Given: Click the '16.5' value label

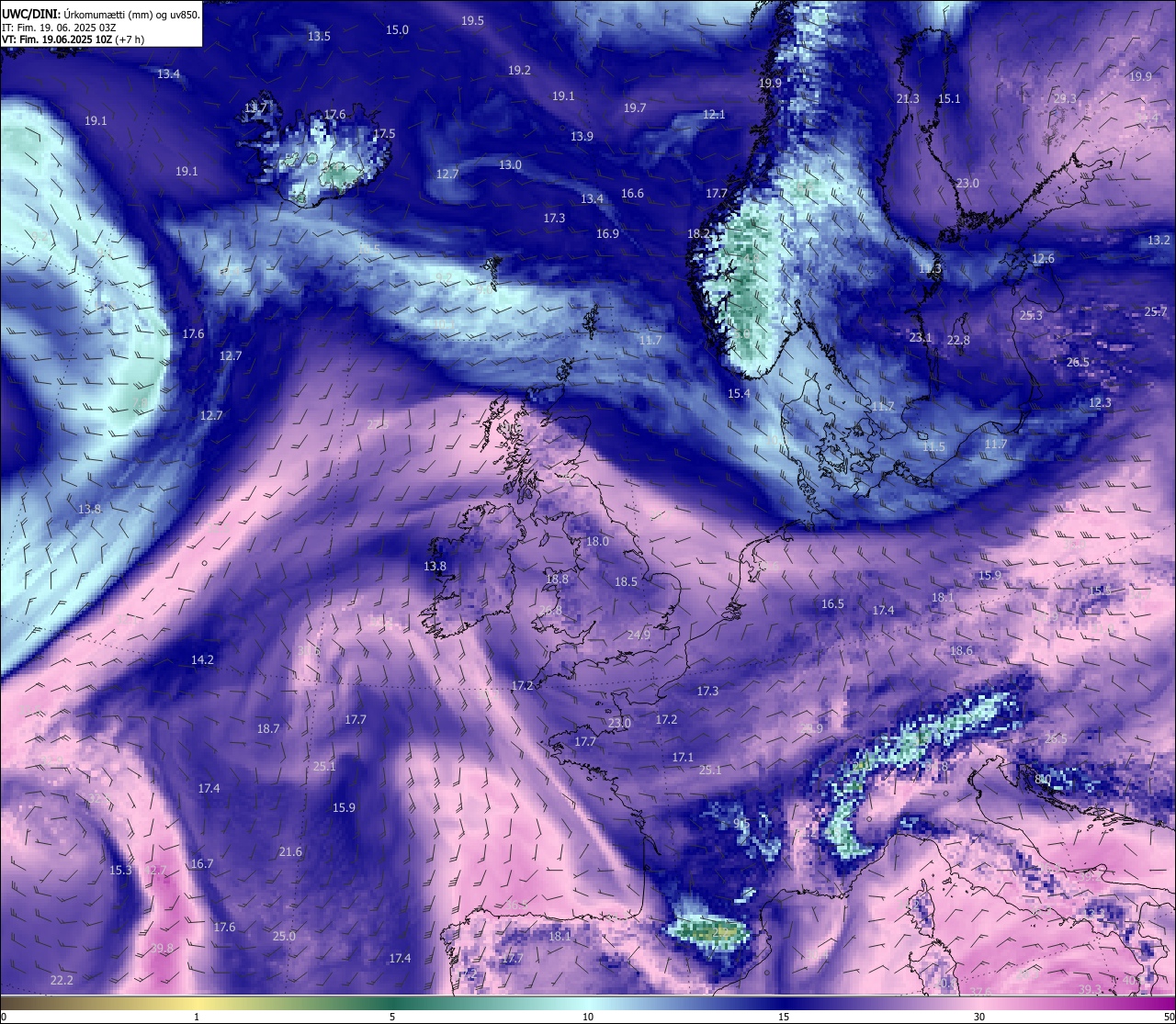Looking at the screenshot, I should point(832,604).
